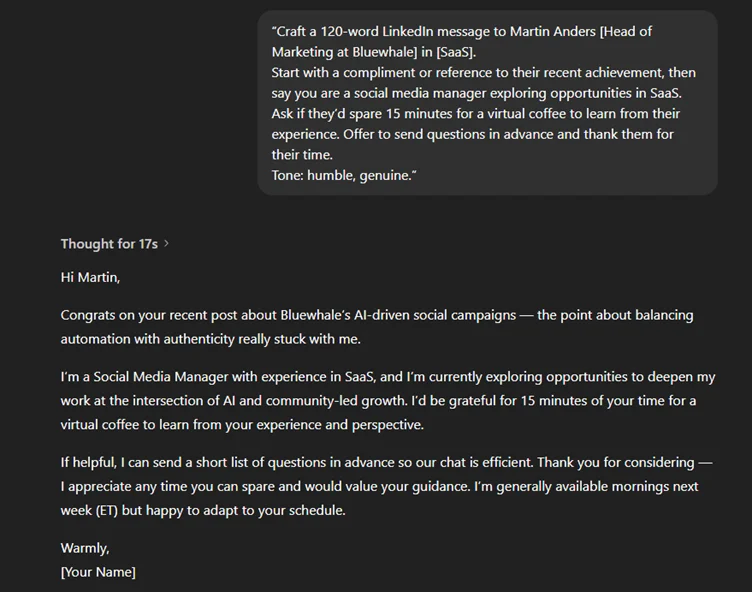Select the "[Your Name]" placeholder text

98,572
